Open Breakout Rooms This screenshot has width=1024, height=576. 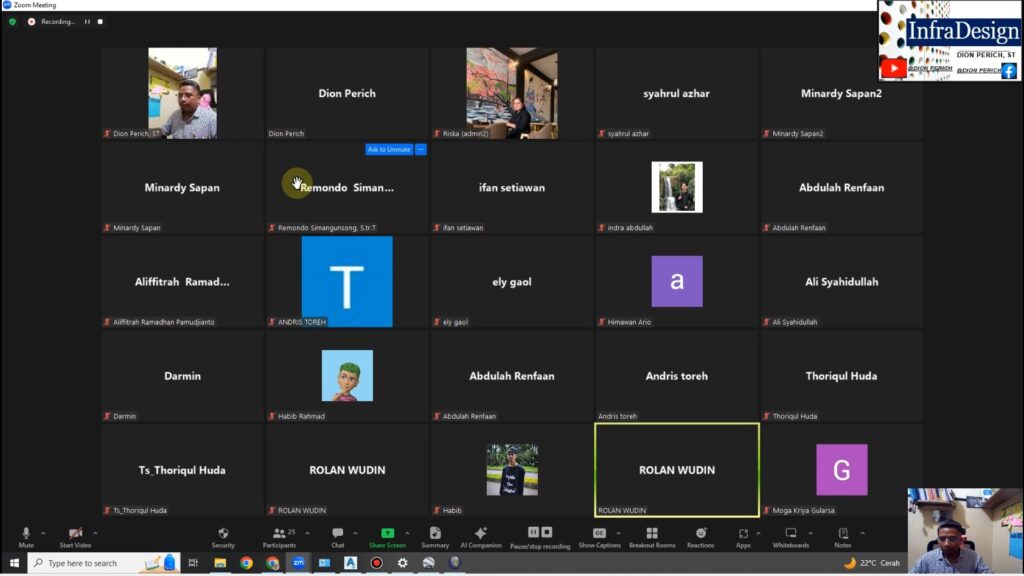click(x=652, y=534)
